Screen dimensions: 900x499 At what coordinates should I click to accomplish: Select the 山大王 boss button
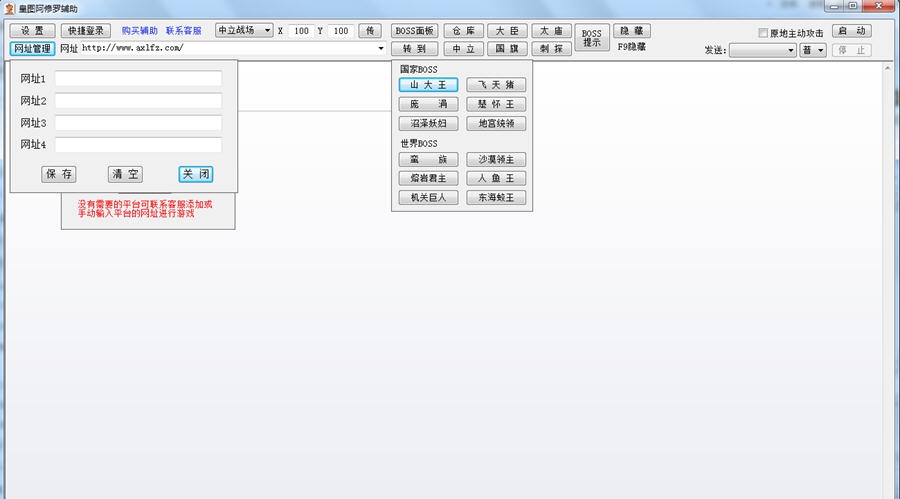[428, 85]
